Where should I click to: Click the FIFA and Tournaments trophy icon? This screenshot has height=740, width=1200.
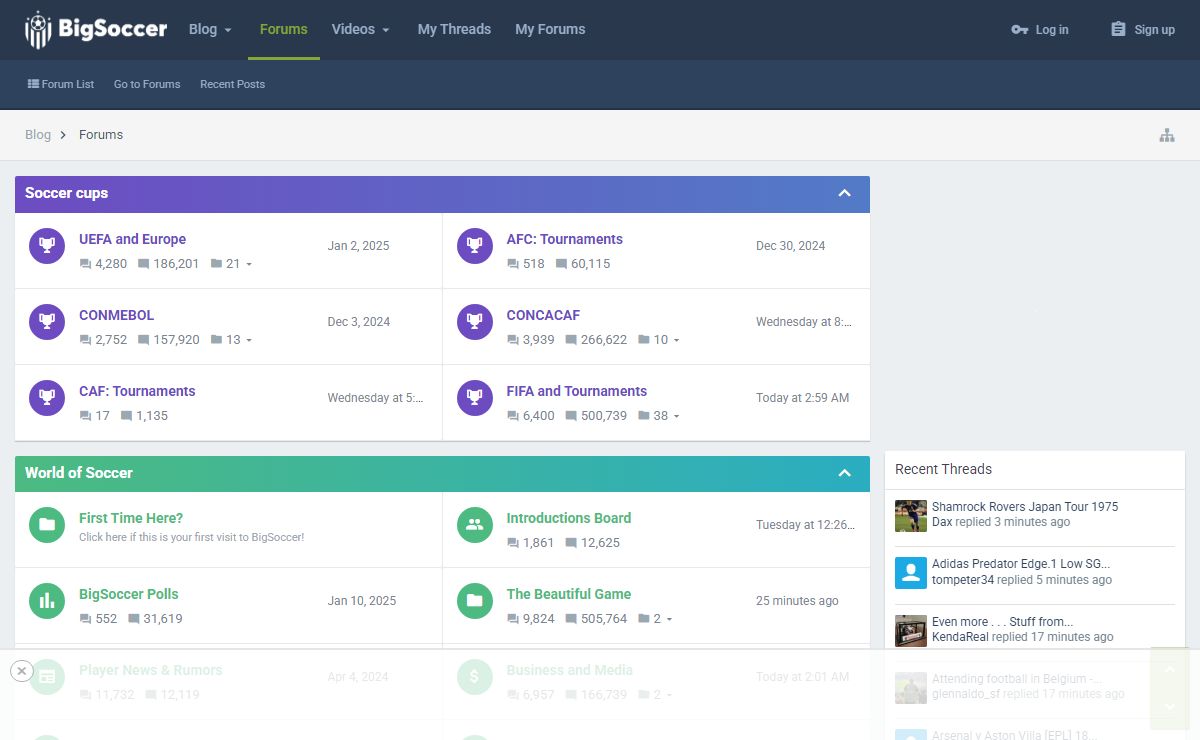[x=475, y=397]
